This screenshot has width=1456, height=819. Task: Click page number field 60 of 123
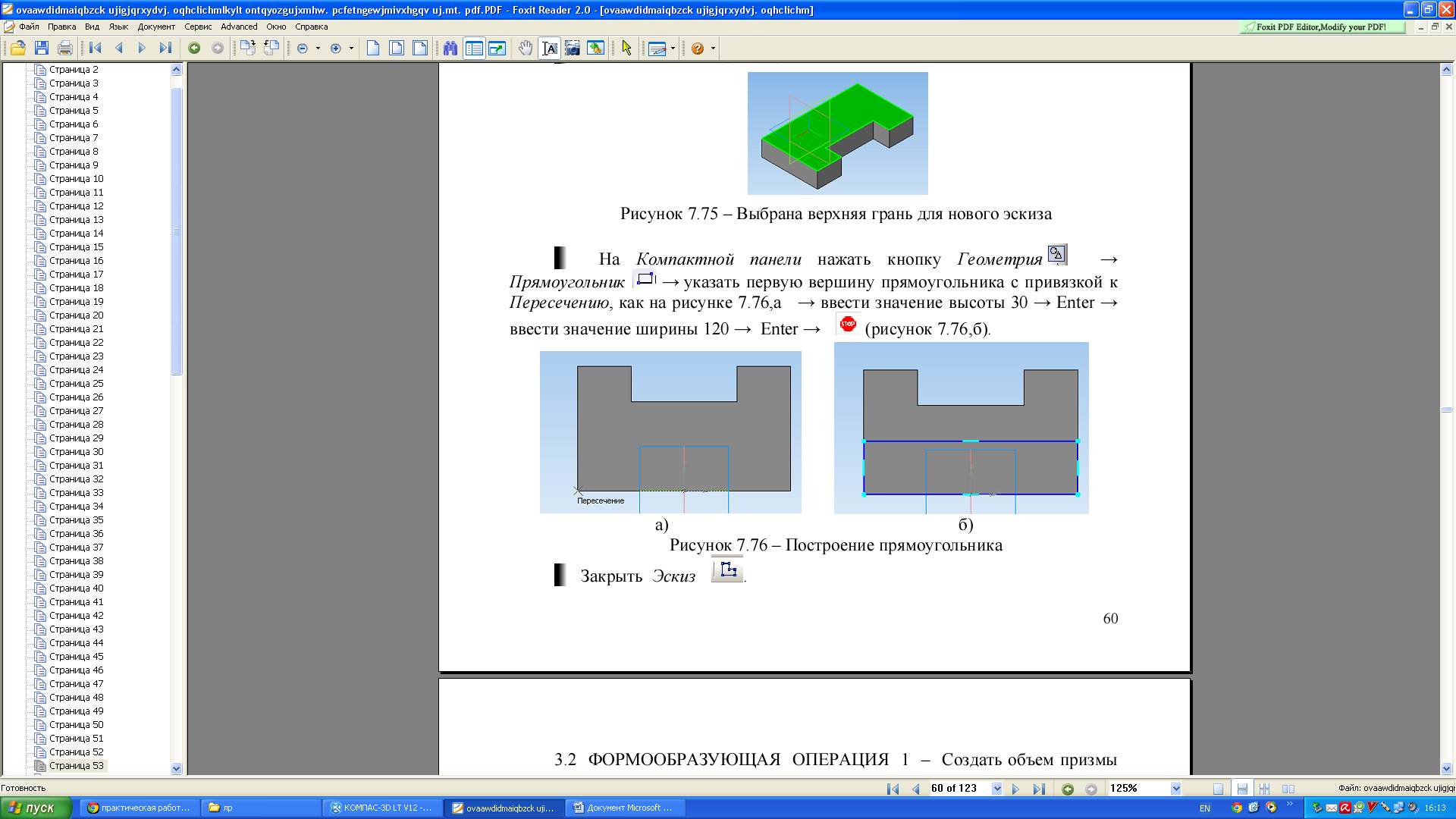pos(959,789)
